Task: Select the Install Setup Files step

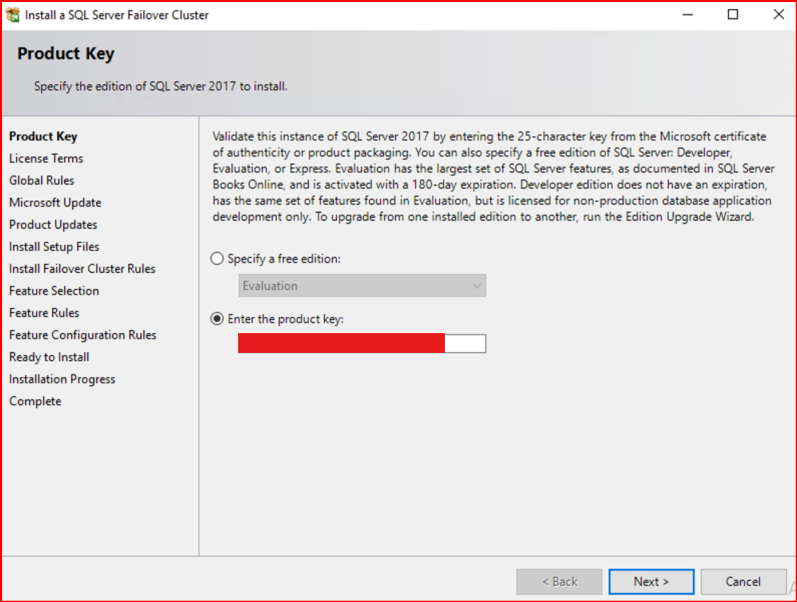Action: point(54,247)
